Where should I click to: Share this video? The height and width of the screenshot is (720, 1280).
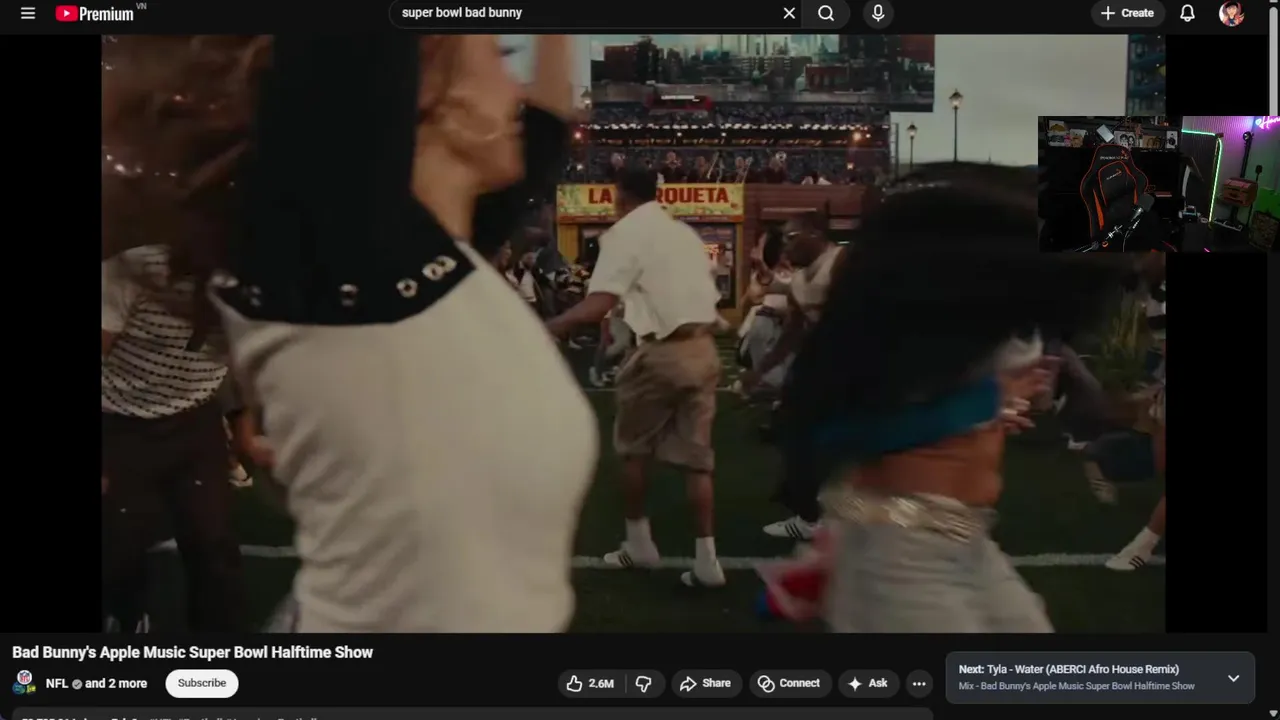point(705,683)
